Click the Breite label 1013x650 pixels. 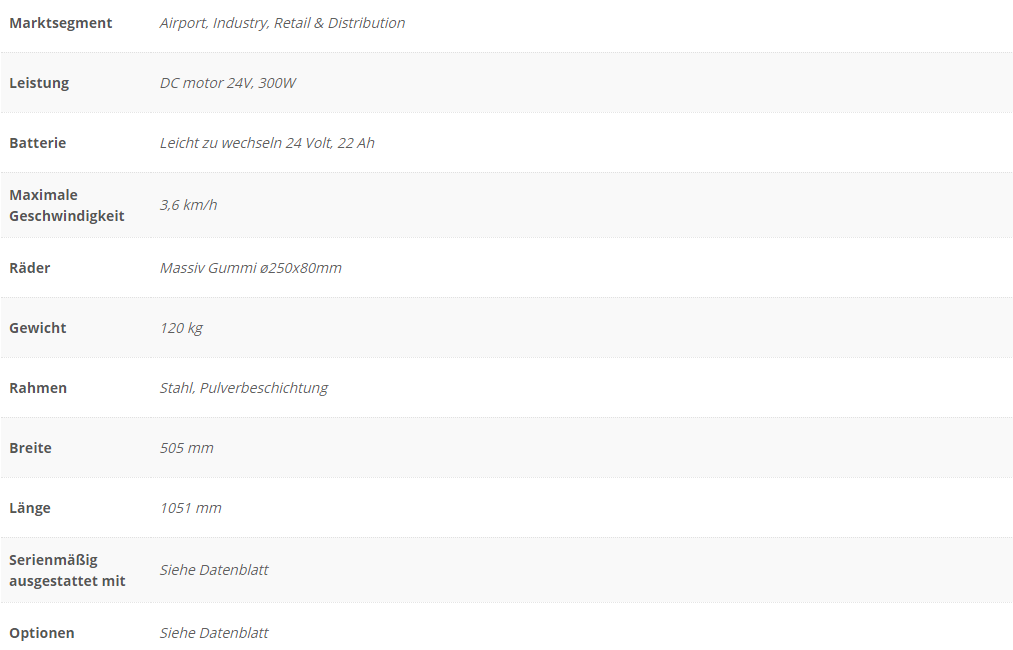tap(30, 448)
